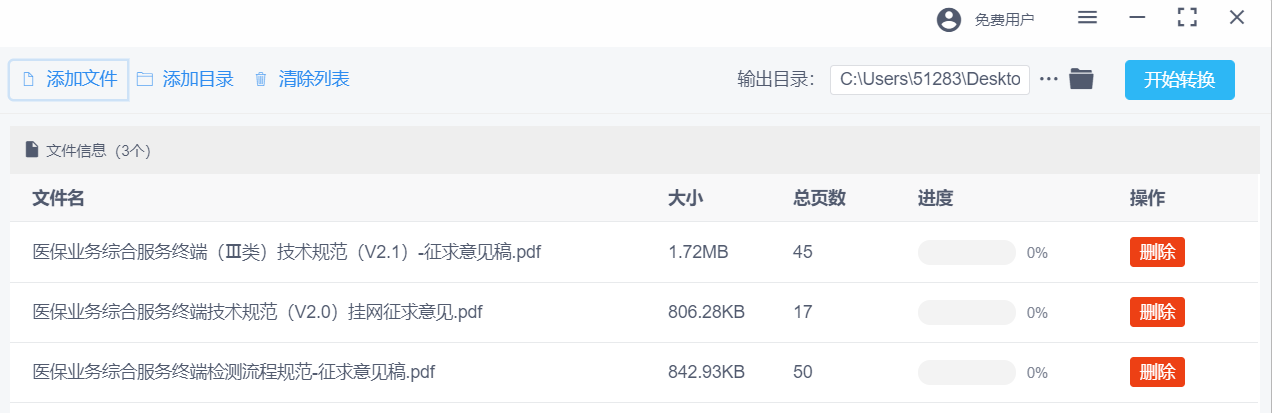Minimize the converter window
1272x413 pixels.
click(x=1137, y=17)
